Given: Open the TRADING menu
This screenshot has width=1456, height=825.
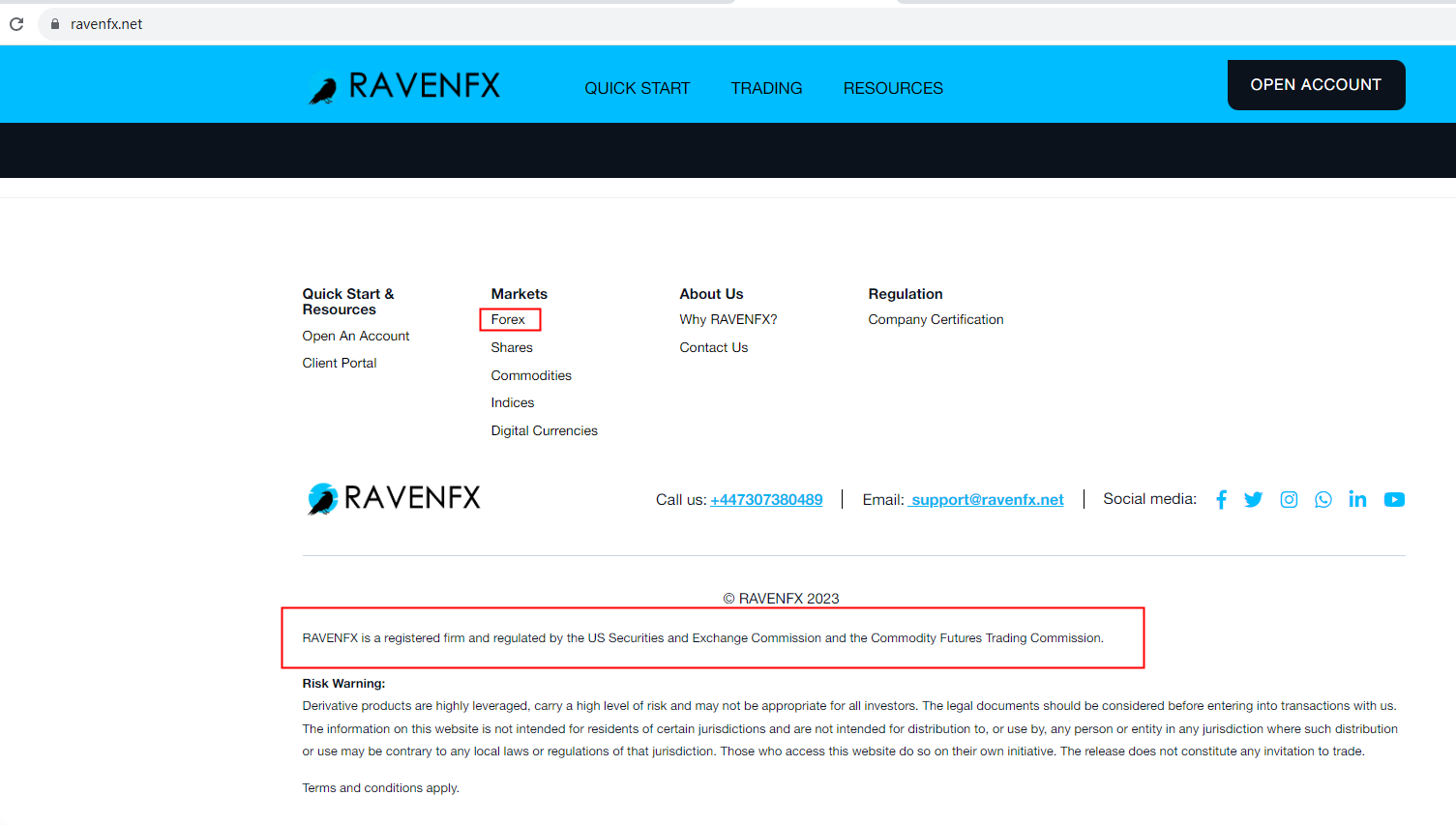Looking at the screenshot, I should click(767, 88).
